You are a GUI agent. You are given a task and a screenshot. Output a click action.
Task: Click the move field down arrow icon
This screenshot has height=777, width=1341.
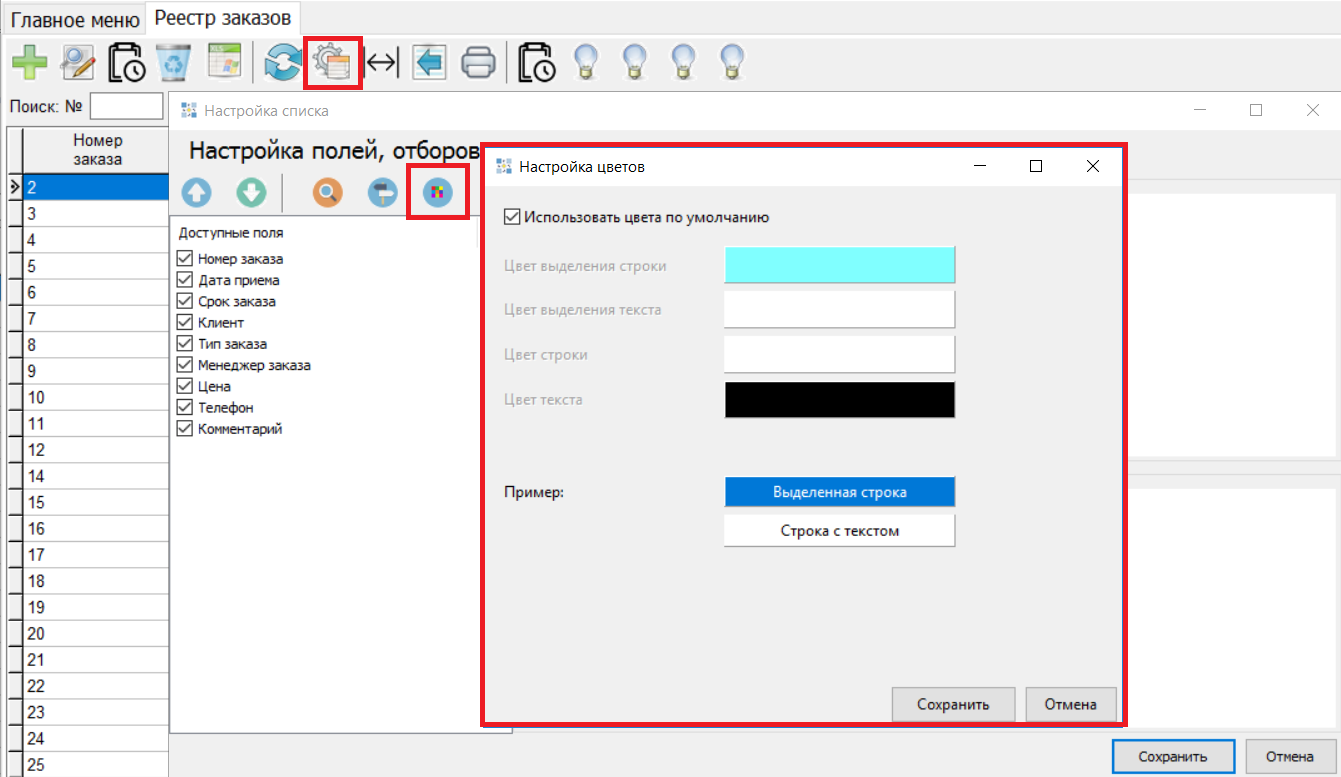point(251,193)
